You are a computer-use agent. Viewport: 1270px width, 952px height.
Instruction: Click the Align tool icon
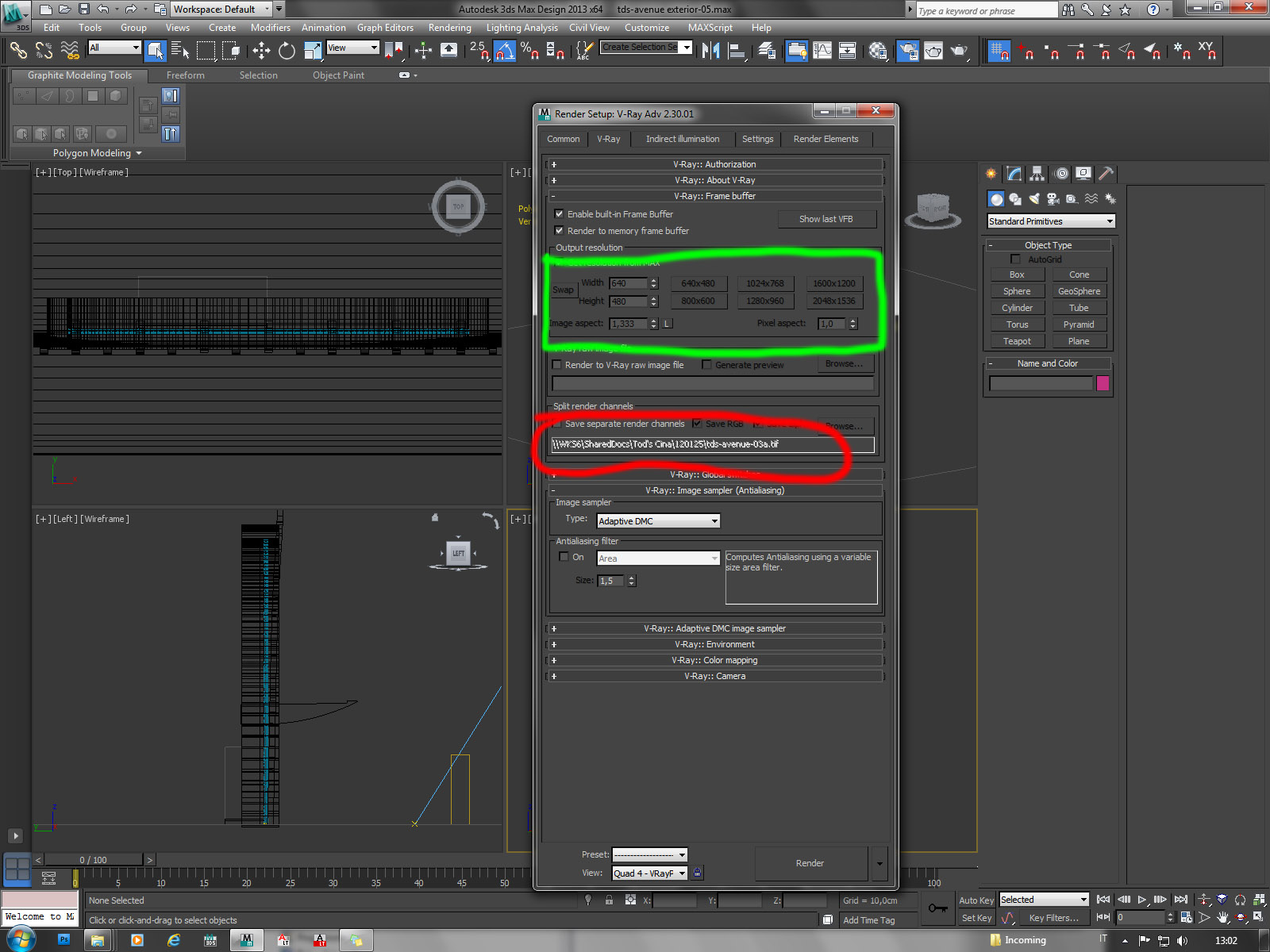point(737,51)
